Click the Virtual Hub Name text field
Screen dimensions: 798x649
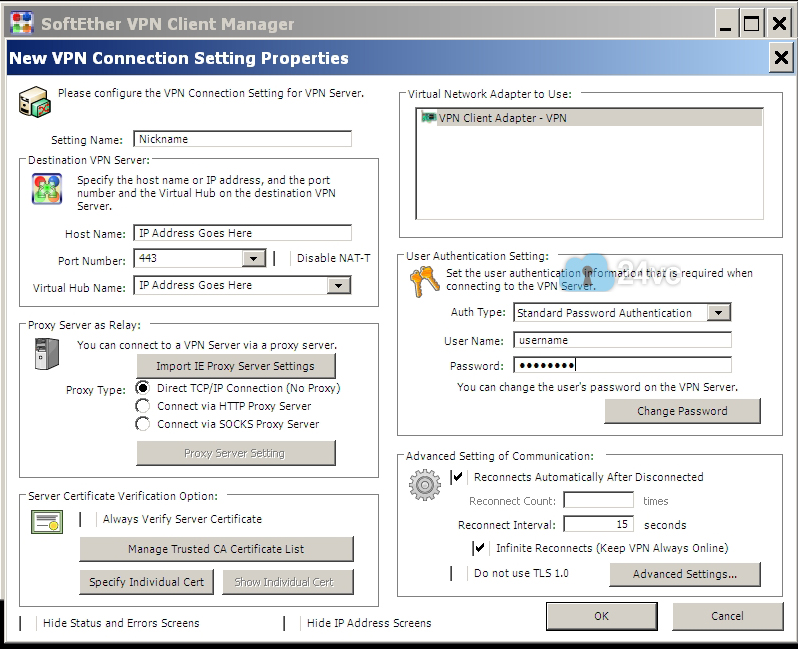[231, 286]
